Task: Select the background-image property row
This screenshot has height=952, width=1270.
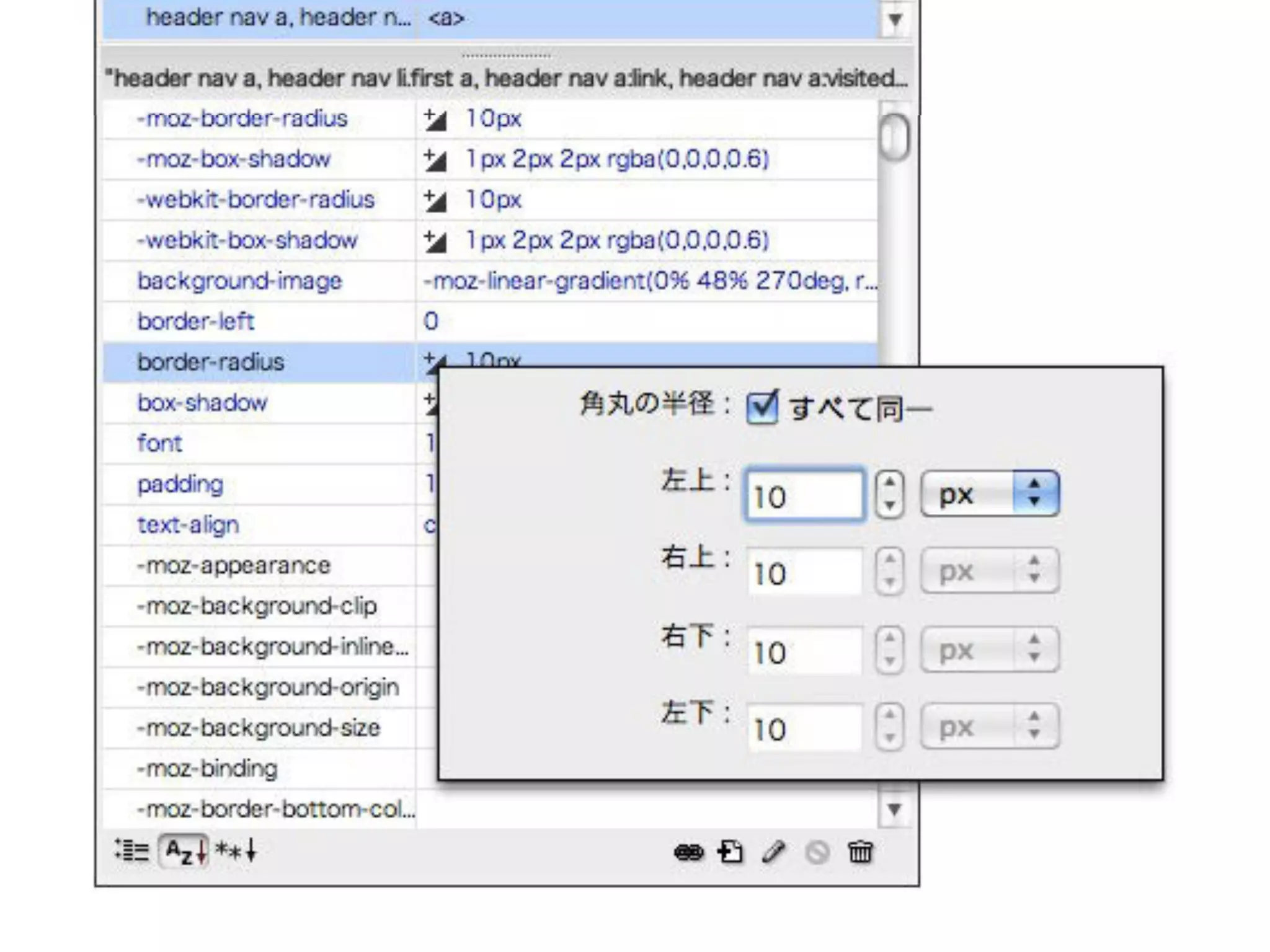Action: [x=239, y=281]
